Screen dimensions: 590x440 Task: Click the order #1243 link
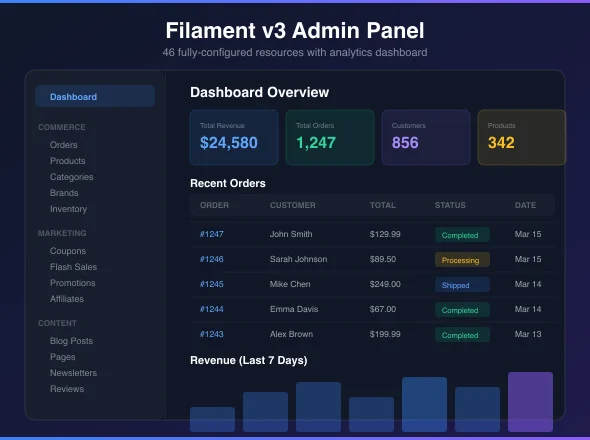pos(211,334)
